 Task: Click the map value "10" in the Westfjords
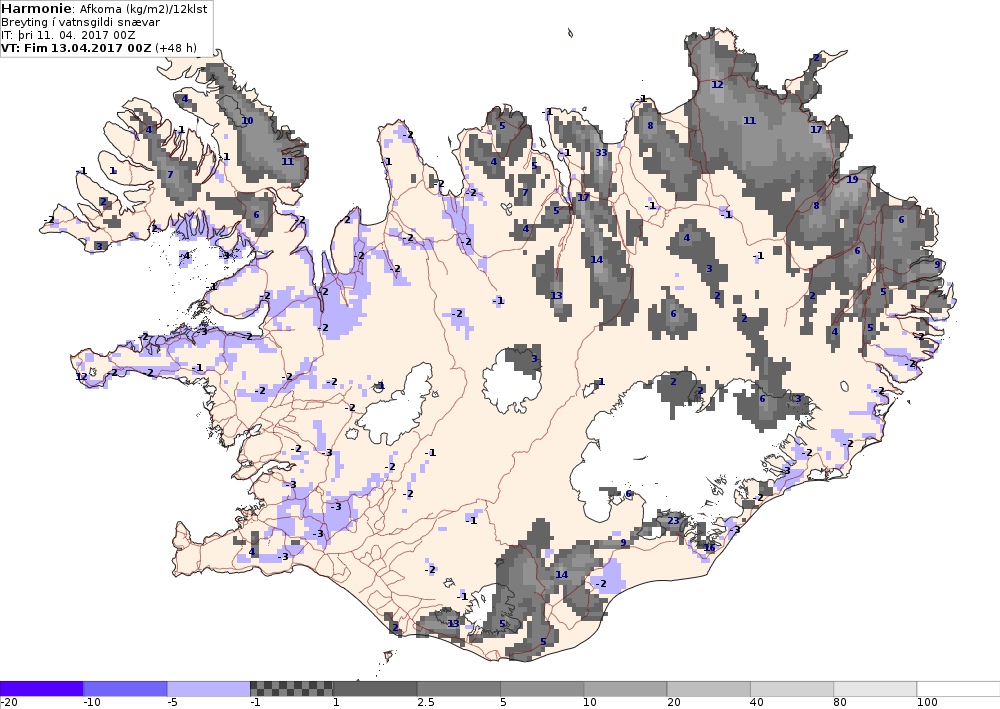[x=247, y=121]
